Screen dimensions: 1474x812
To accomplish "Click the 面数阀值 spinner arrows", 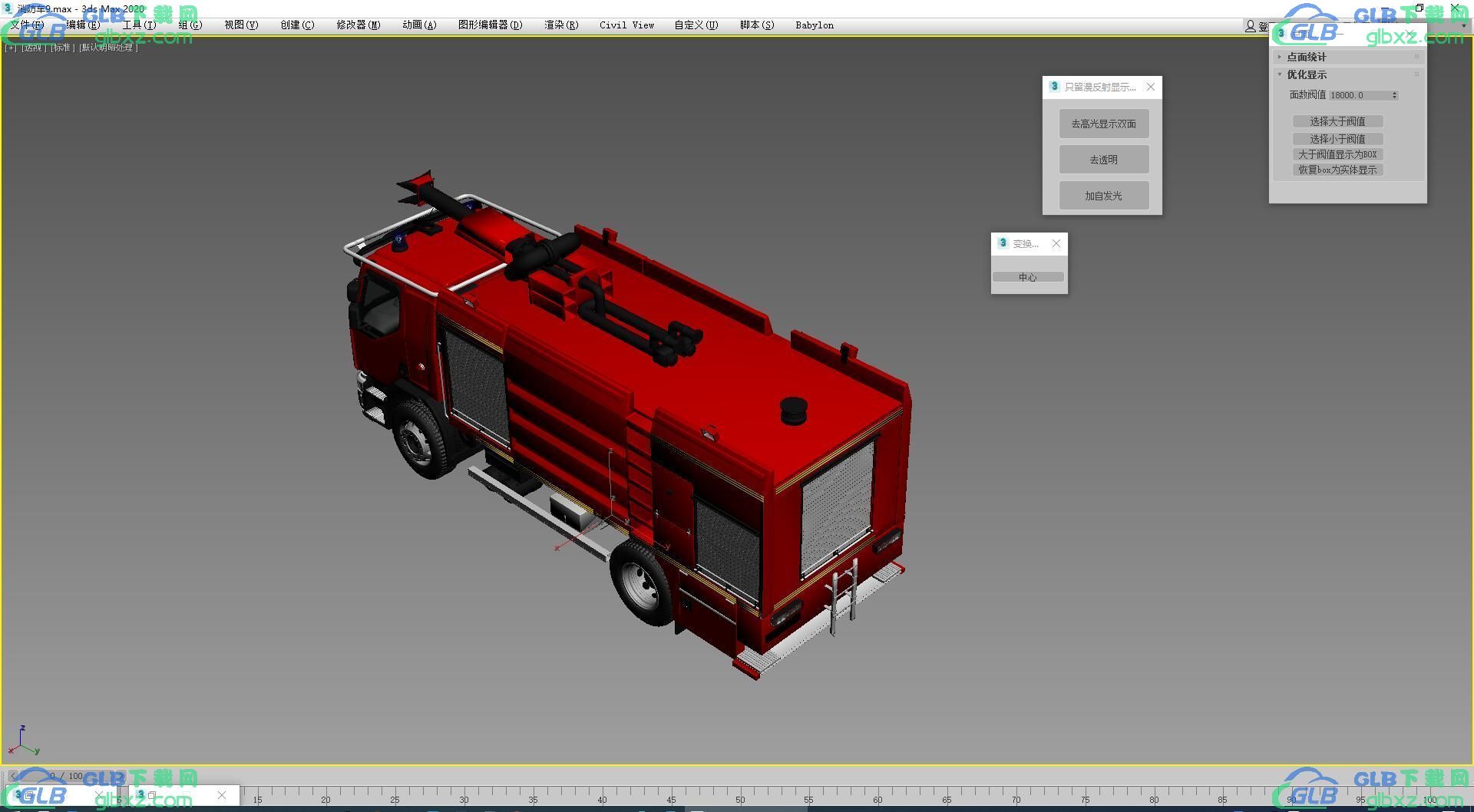I will click(1394, 95).
